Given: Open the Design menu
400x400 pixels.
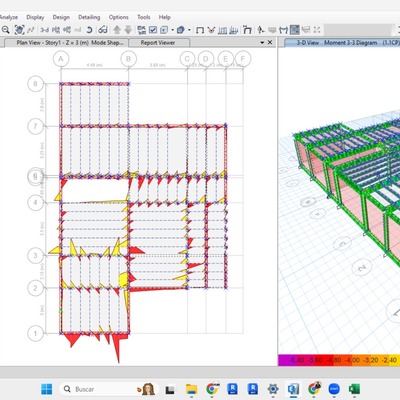Looking at the screenshot, I should click(61, 17).
